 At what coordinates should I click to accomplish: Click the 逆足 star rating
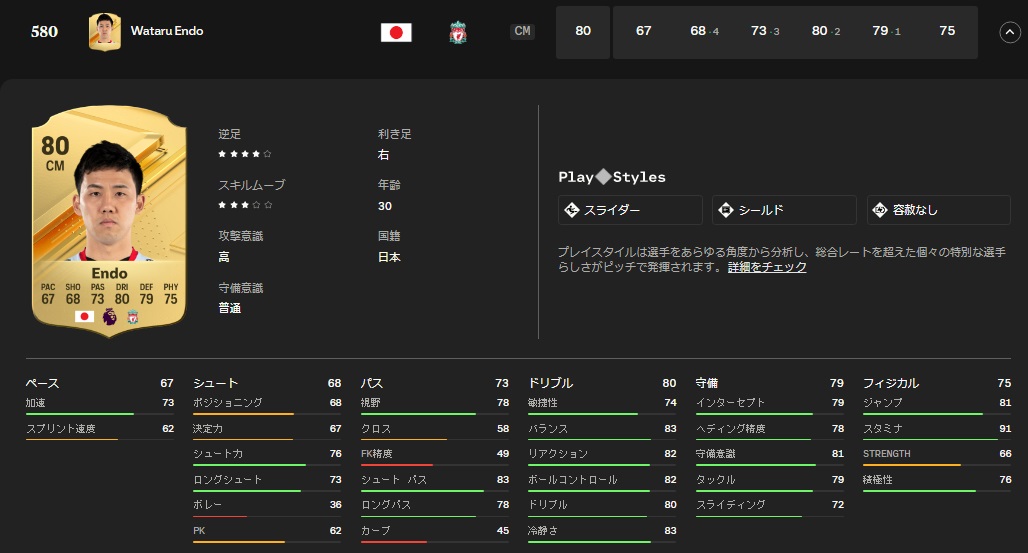pyautogui.click(x=245, y=154)
